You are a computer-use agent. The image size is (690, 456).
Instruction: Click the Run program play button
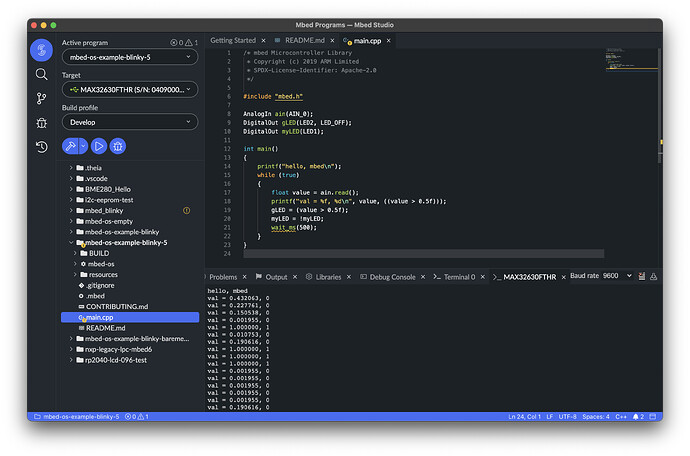click(99, 146)
